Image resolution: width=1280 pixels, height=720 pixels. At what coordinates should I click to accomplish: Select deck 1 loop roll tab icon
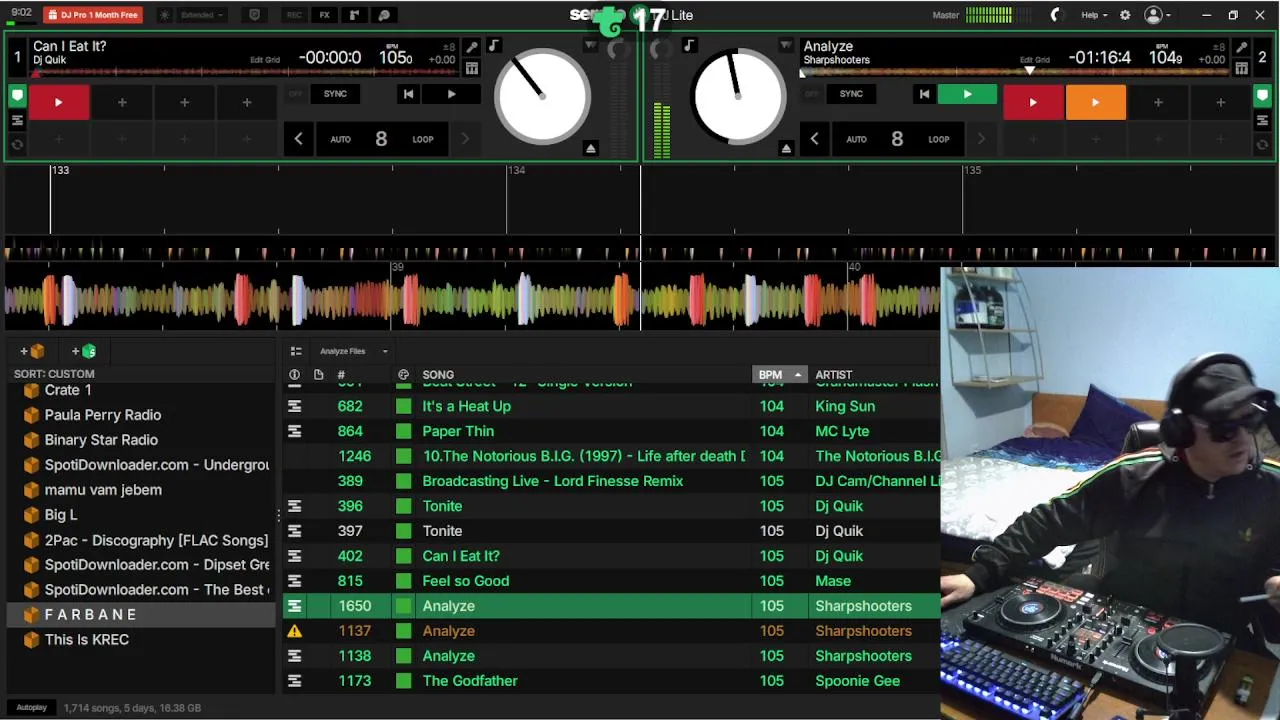pos(17,144)
